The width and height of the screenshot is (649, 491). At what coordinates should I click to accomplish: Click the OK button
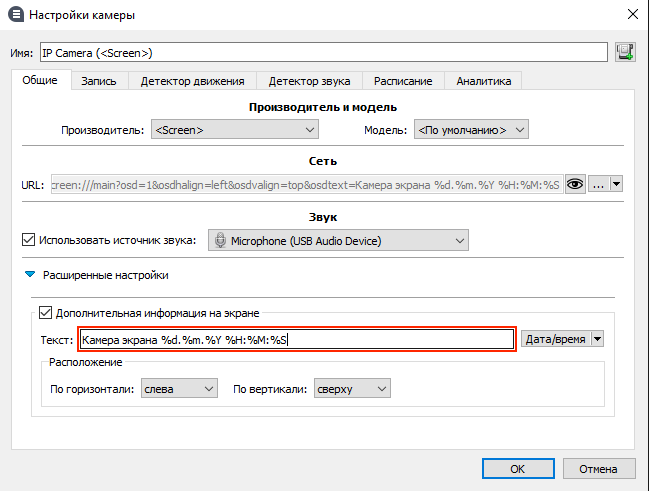(x=517, y=467)
